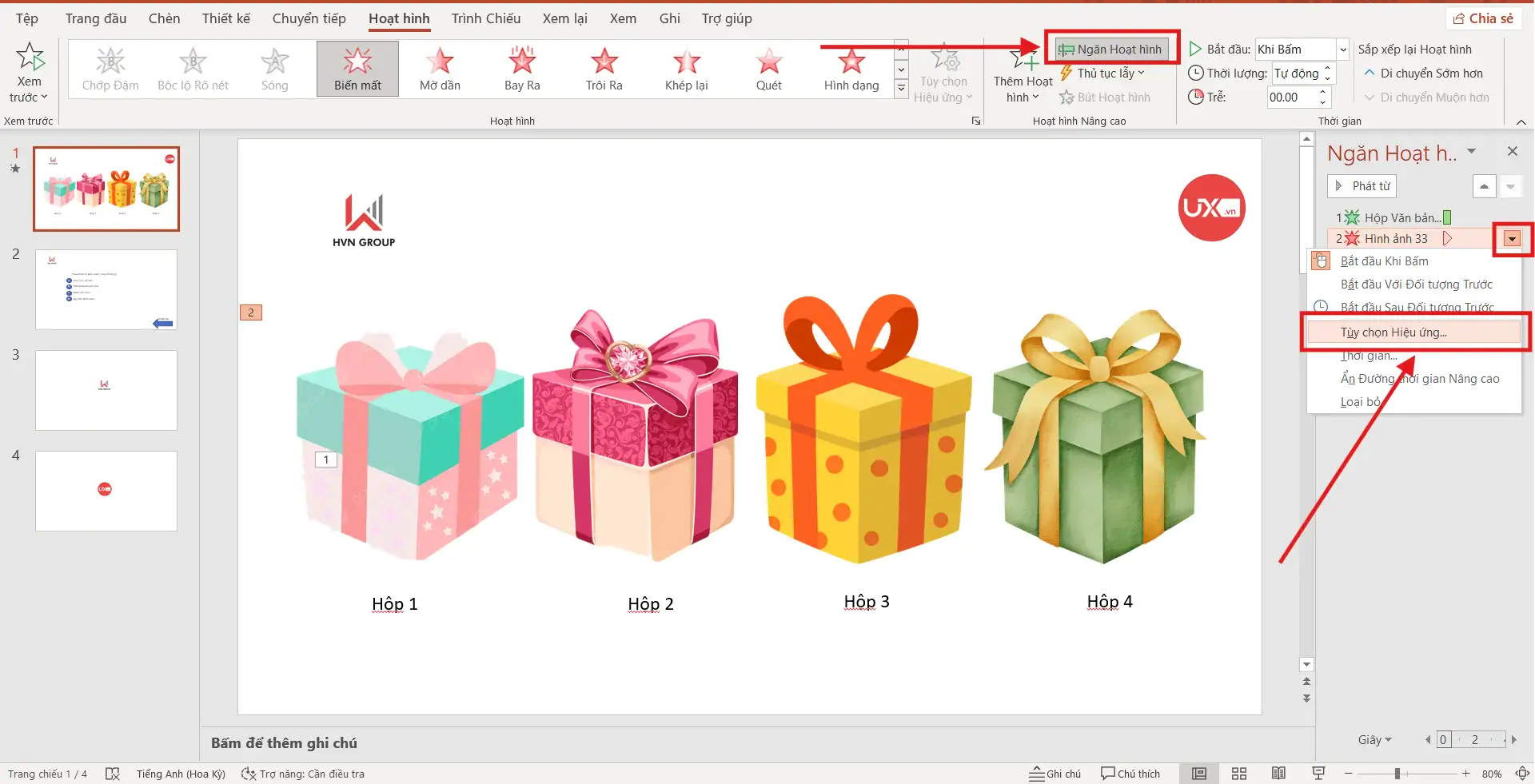Toggle the Ngăn Hoạt hình pane
The width and height of the screenshot is (1535, 784).
(x=1111, y=50)
